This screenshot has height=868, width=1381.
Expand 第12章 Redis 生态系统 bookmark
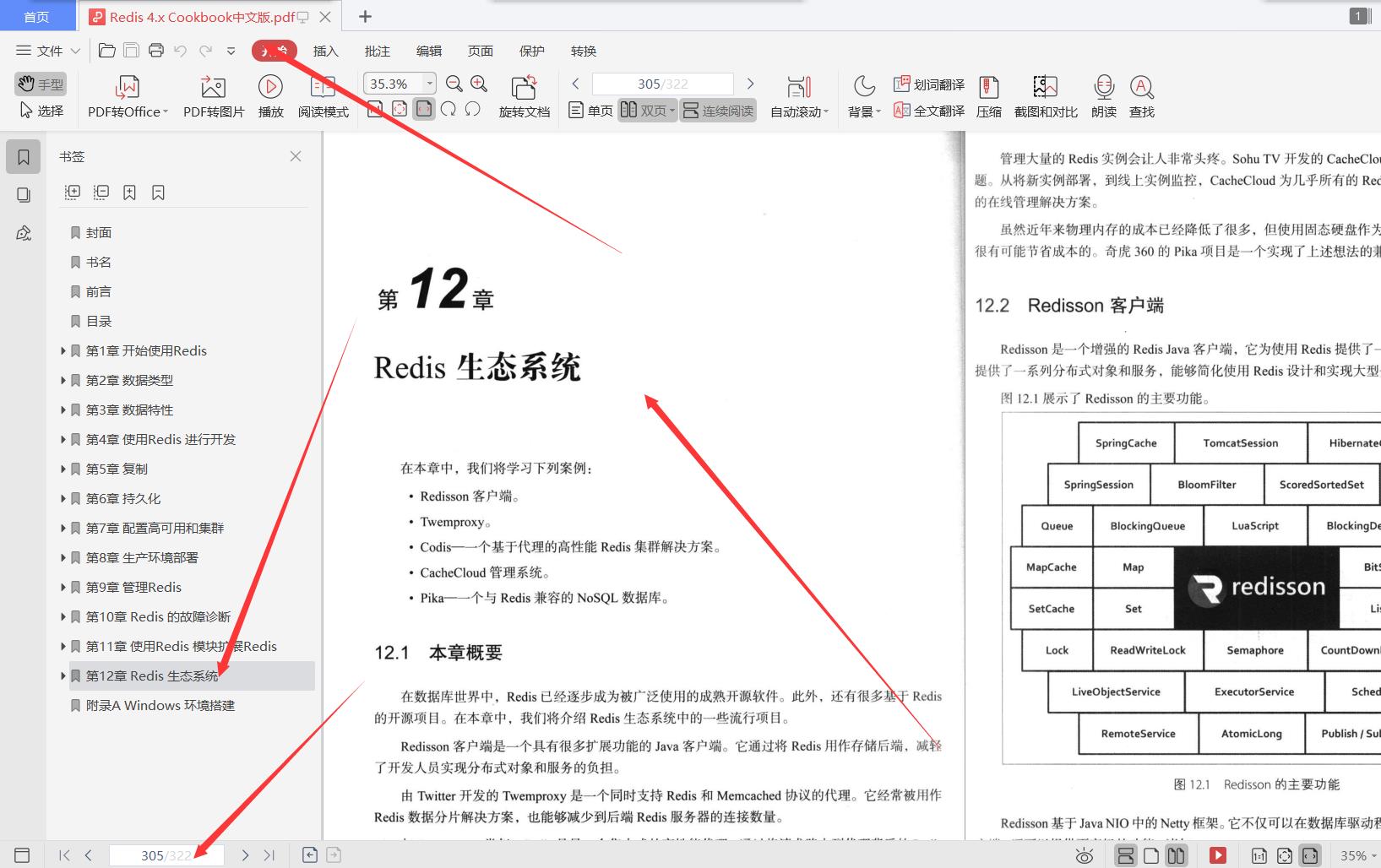pos(63,675)
